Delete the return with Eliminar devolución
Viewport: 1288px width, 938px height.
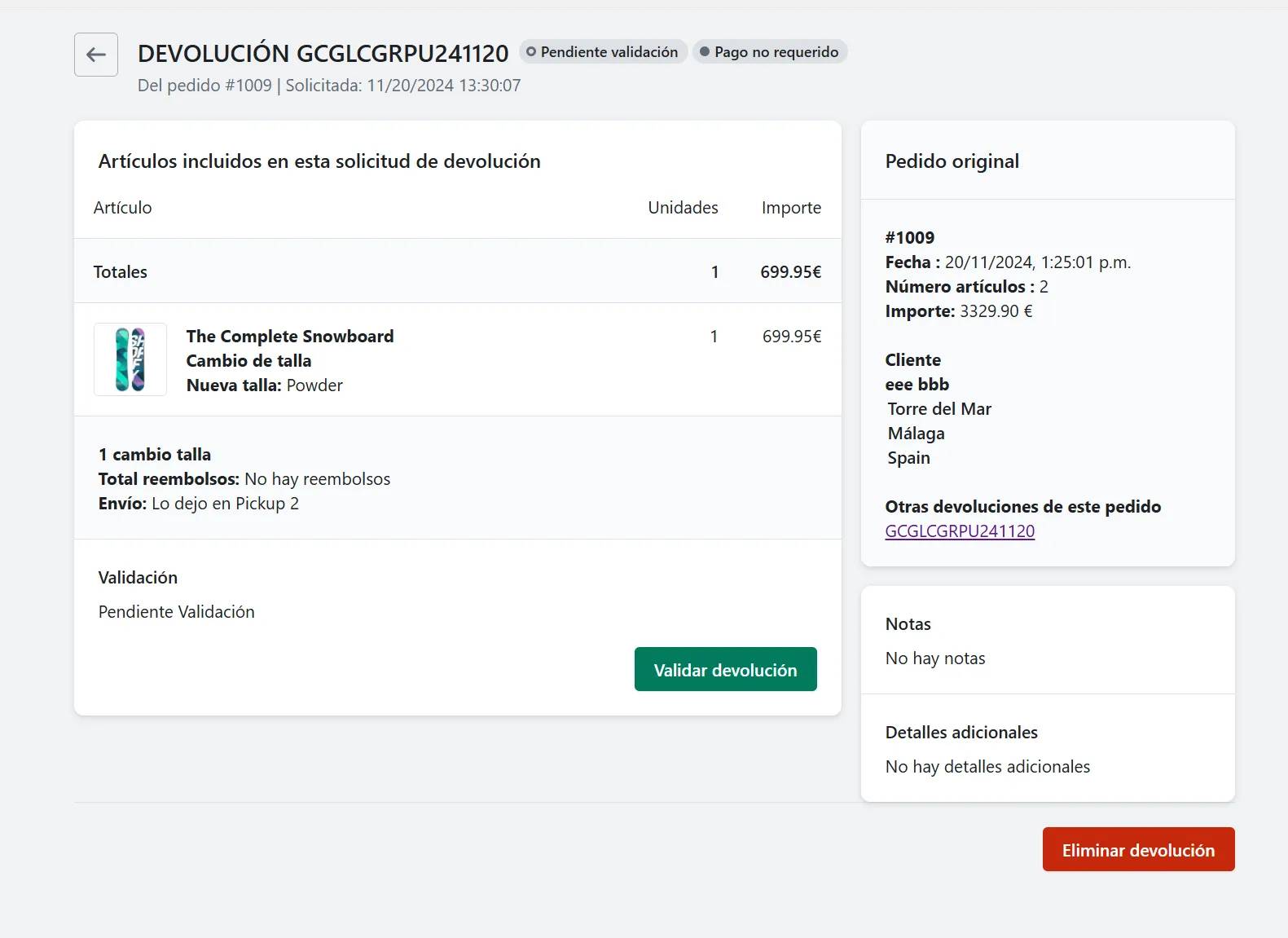1138,849
